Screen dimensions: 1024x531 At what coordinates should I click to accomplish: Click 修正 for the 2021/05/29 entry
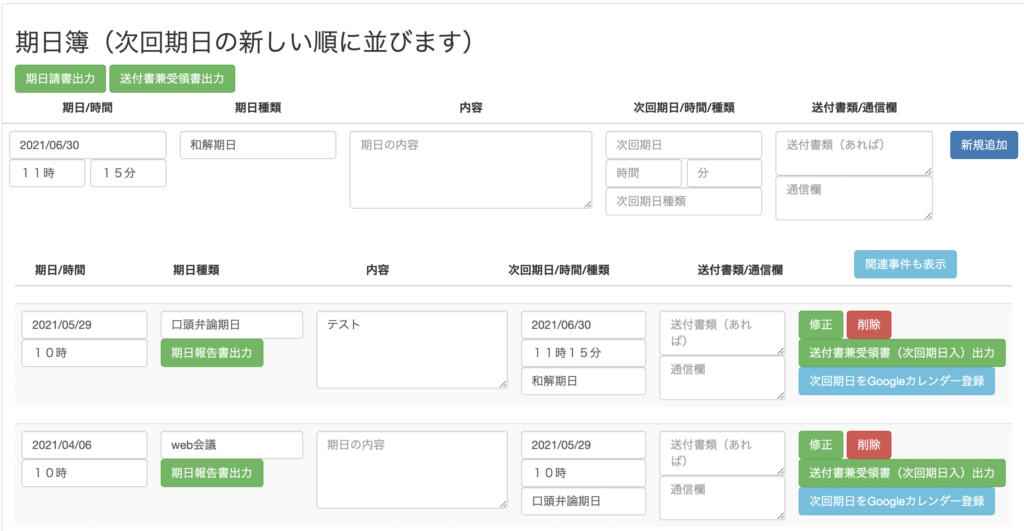(x=820, y=325)
